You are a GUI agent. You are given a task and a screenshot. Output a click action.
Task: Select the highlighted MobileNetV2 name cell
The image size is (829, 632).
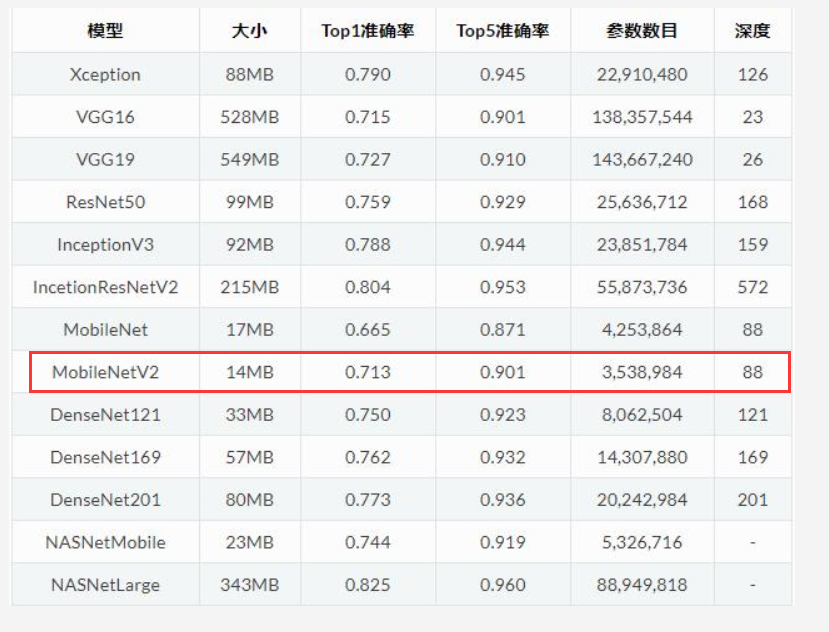[x=105, y=372]
